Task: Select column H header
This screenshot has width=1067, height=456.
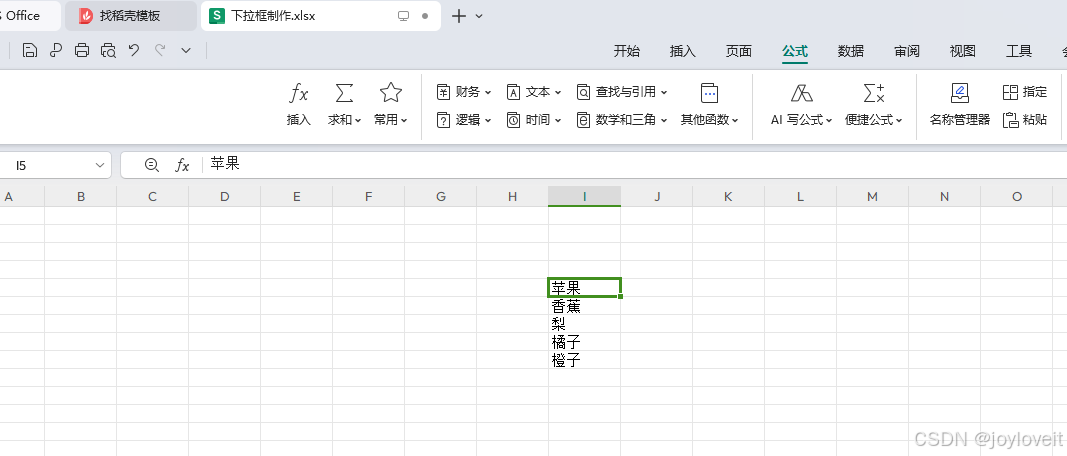Action: pos(512,197)
